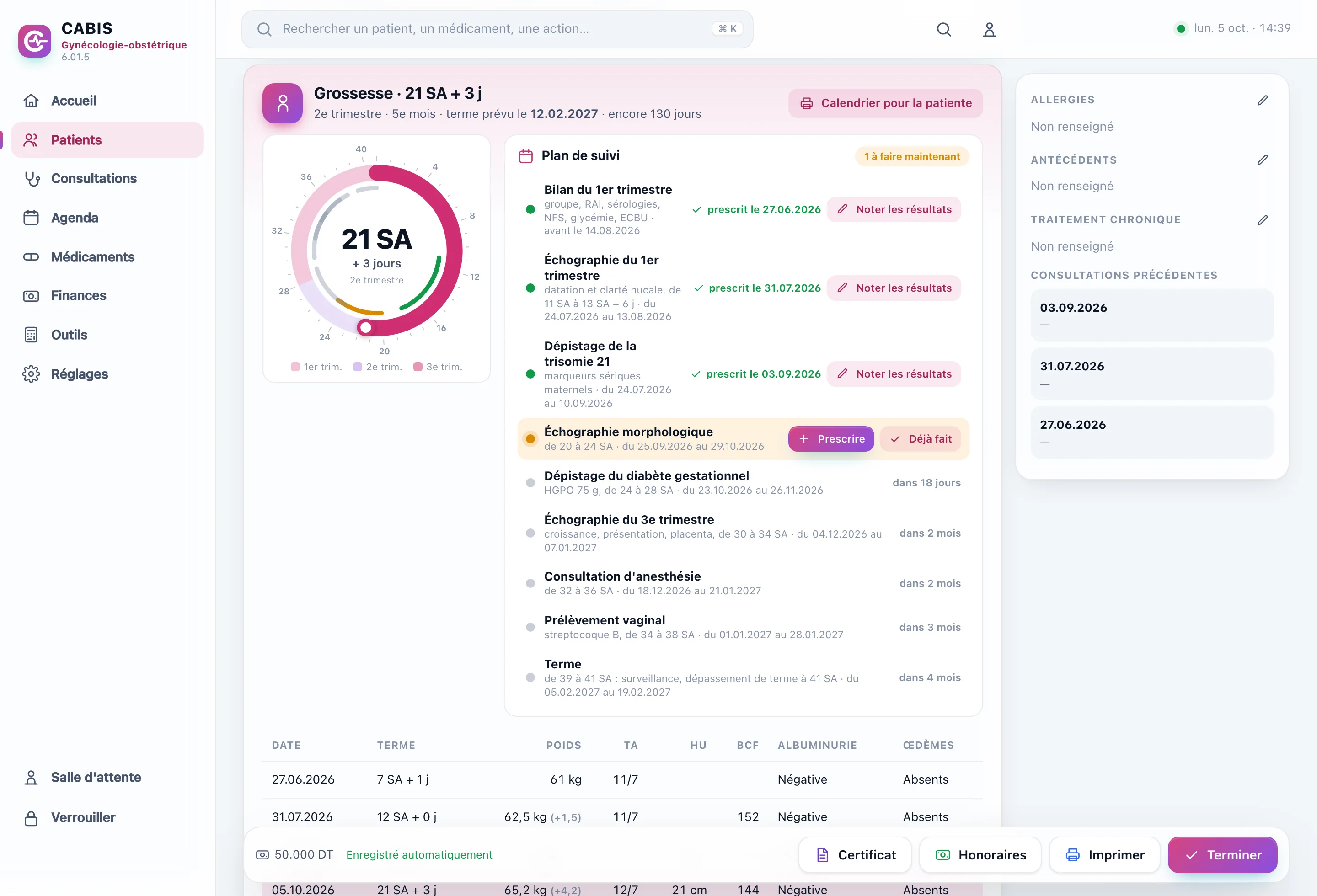Open the user profile icon in top bar
The width and height of the screenshot is (1317, 896).
coord(989,29)
